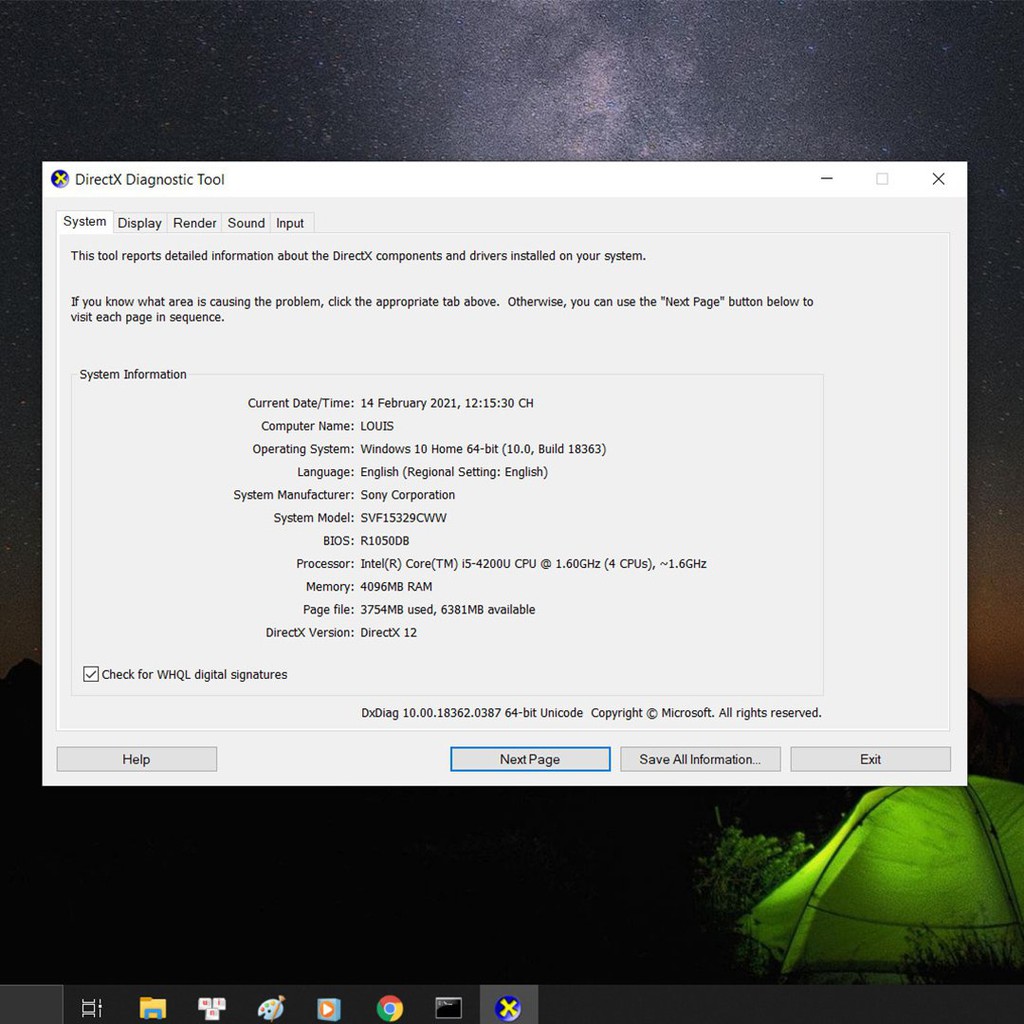Click the 'System Information' group label
The image size is (1024, 1024).
(x=133, y=374)
